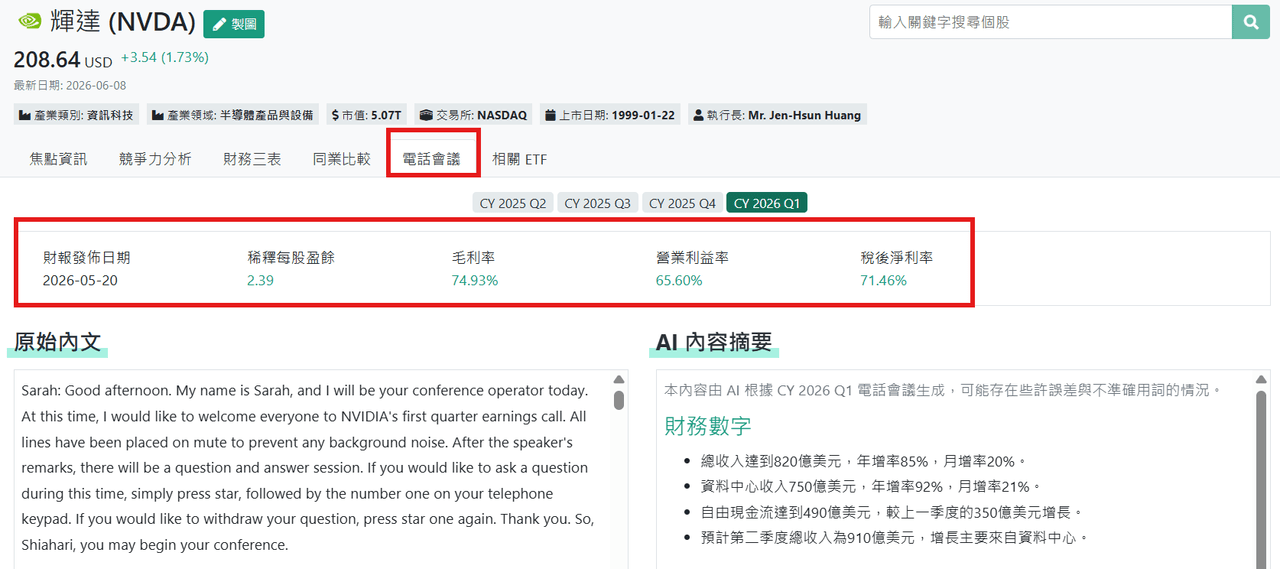Viewport: 1280px width, 569px height.
Task: Focus the stock keyword search field
Action: [1050, 22]
